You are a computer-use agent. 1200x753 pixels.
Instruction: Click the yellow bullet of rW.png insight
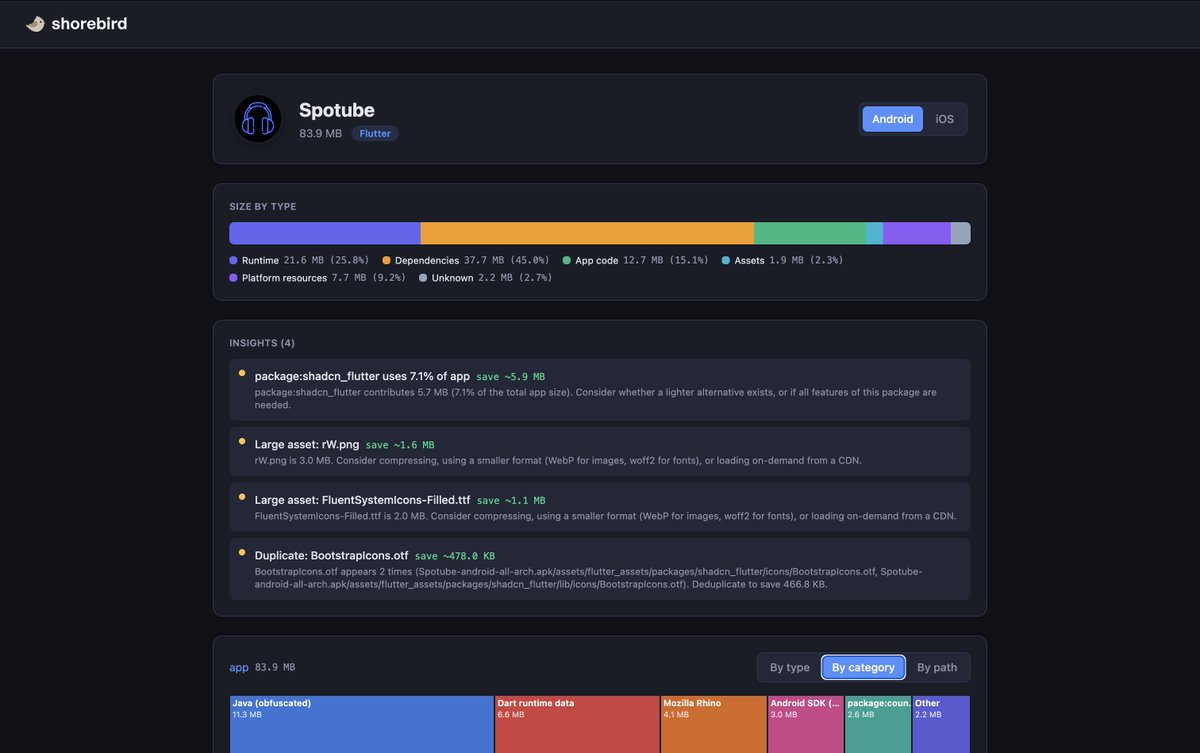click(242, 441)
